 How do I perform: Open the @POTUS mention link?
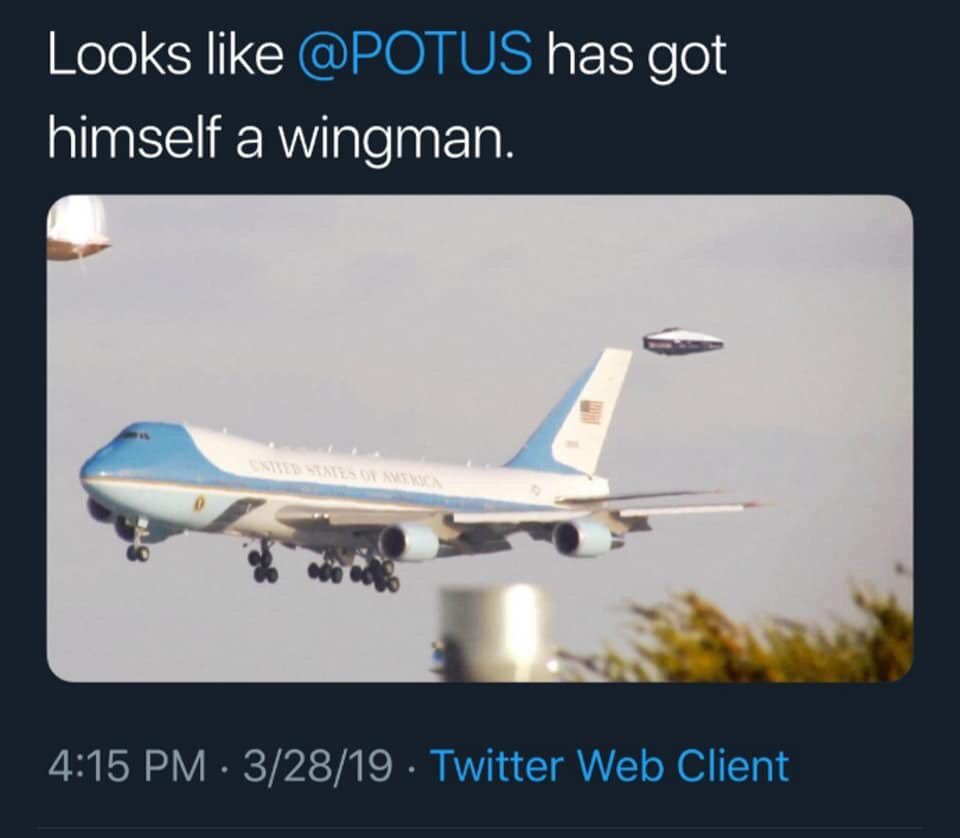click(x=415, y=58)
